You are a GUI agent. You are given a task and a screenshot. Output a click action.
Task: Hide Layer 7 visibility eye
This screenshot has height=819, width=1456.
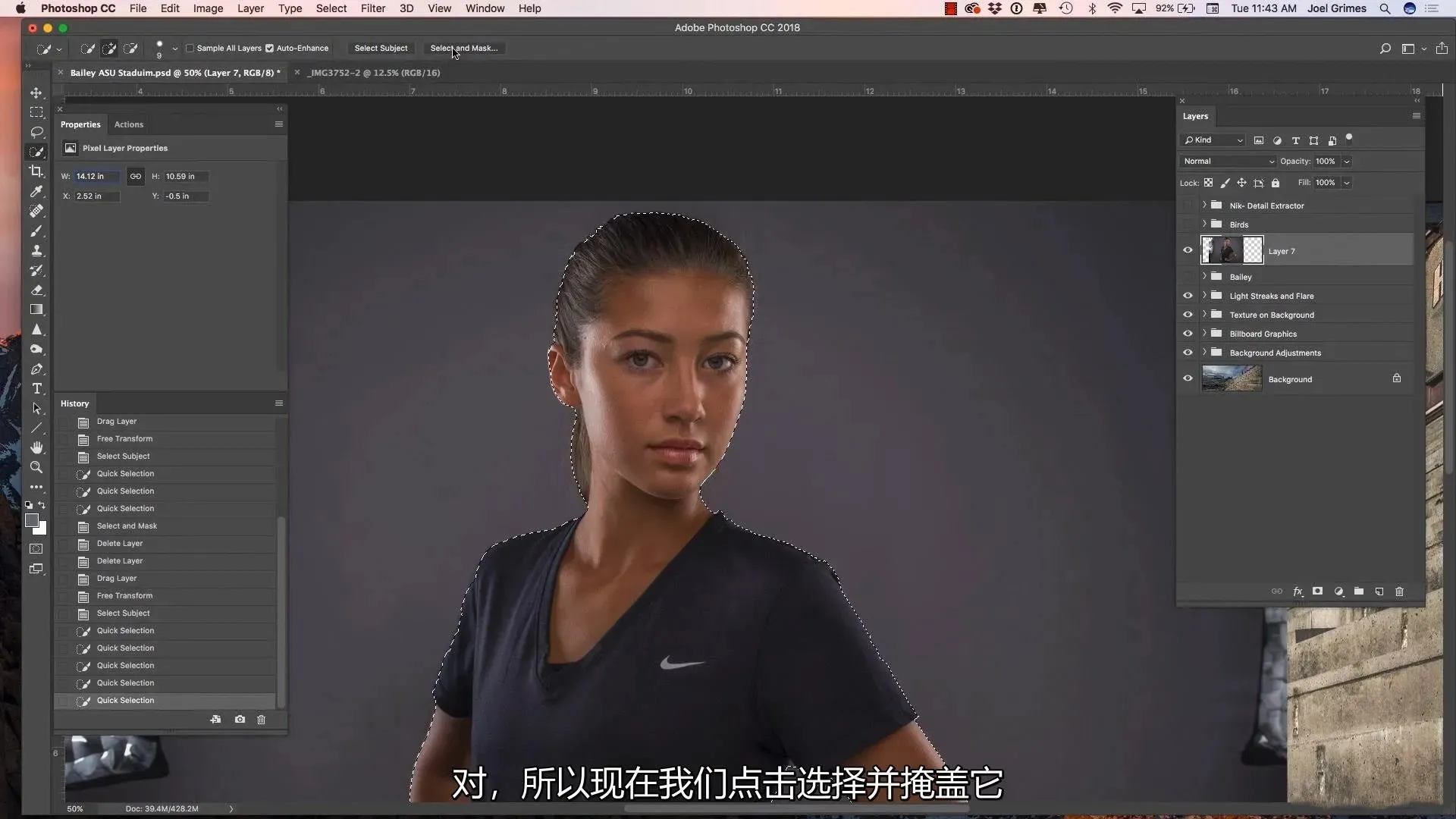pyautogui.click(x=1188, y=250)
